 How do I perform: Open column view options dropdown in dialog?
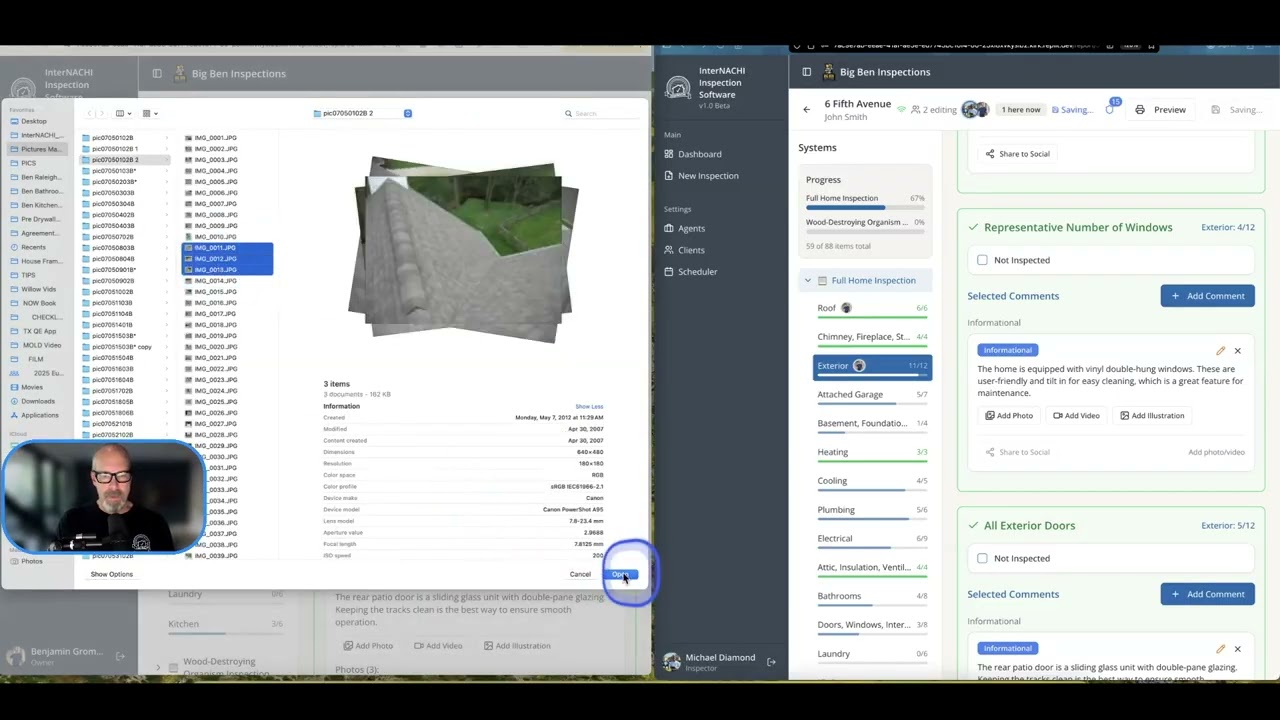click(x=123, y=114)
